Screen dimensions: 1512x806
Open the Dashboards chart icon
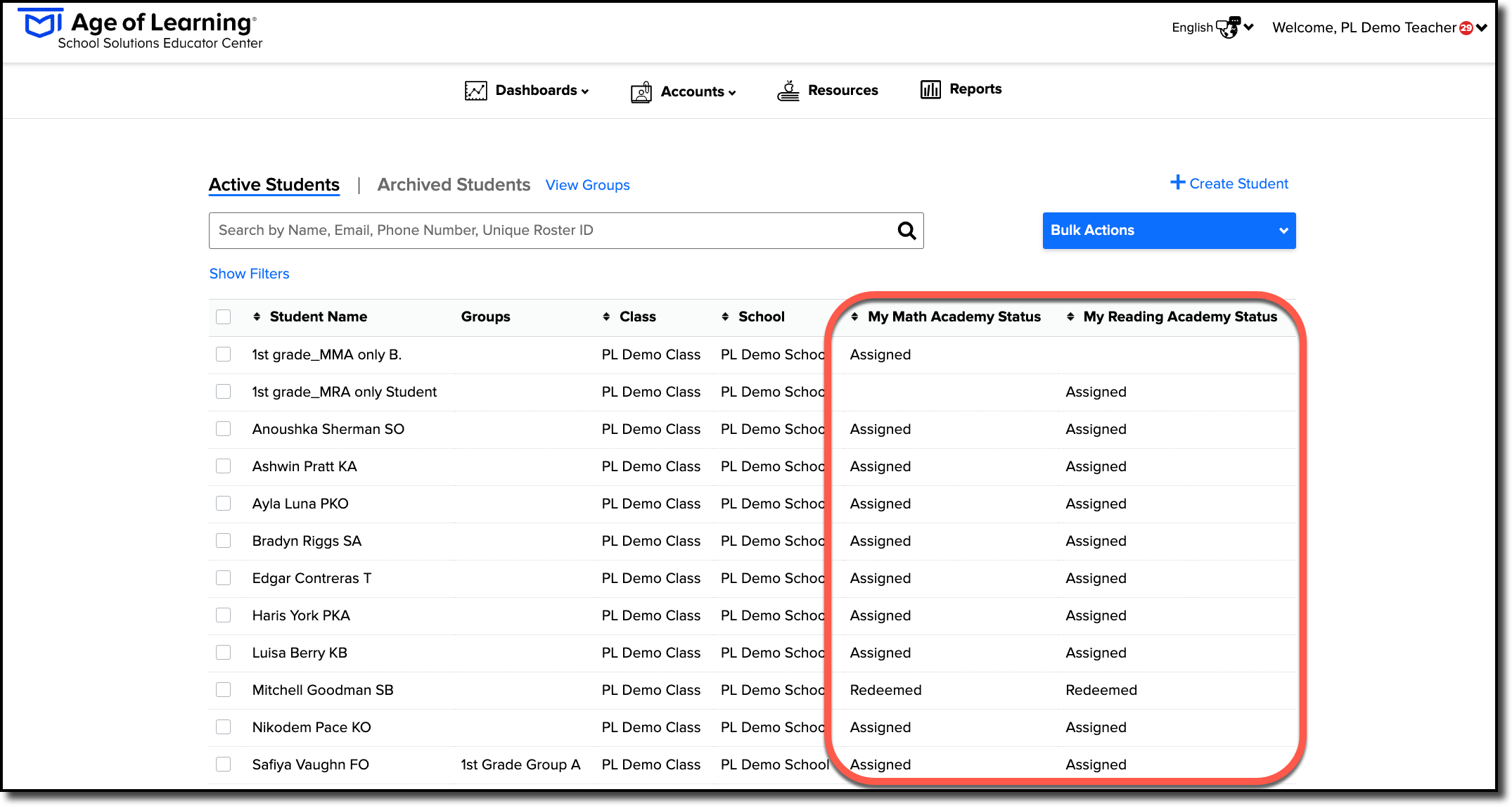pos(476,91)
